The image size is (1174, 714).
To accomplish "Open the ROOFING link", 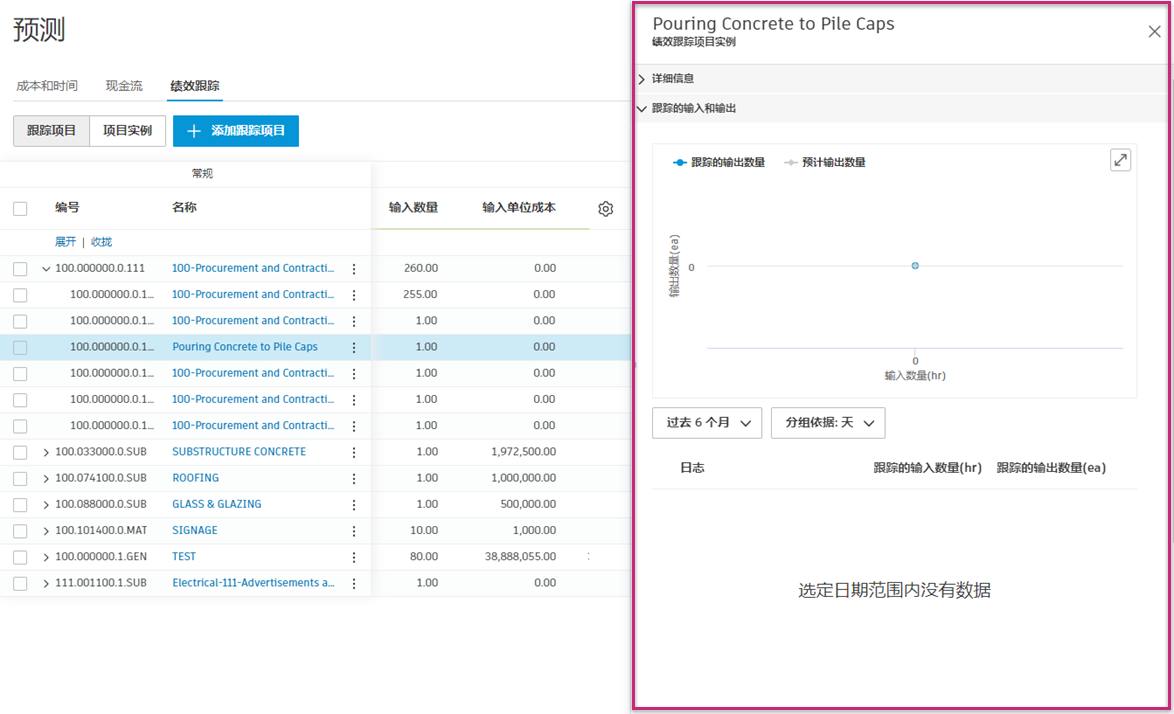I will (x=195, y=478).
